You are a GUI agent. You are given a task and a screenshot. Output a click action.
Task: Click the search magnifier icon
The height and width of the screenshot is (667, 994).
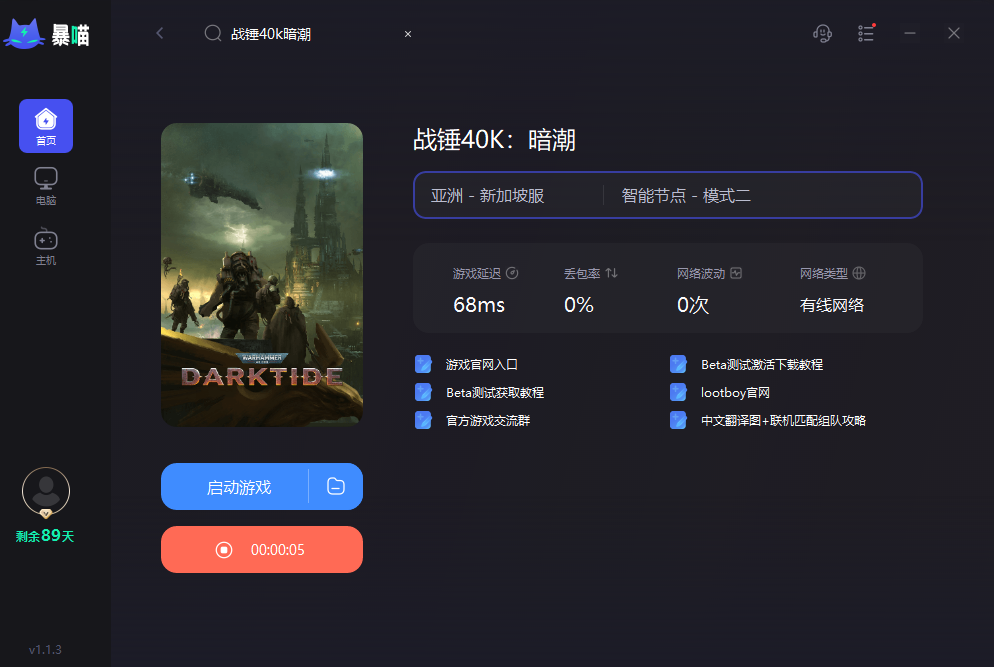[212, 33]
